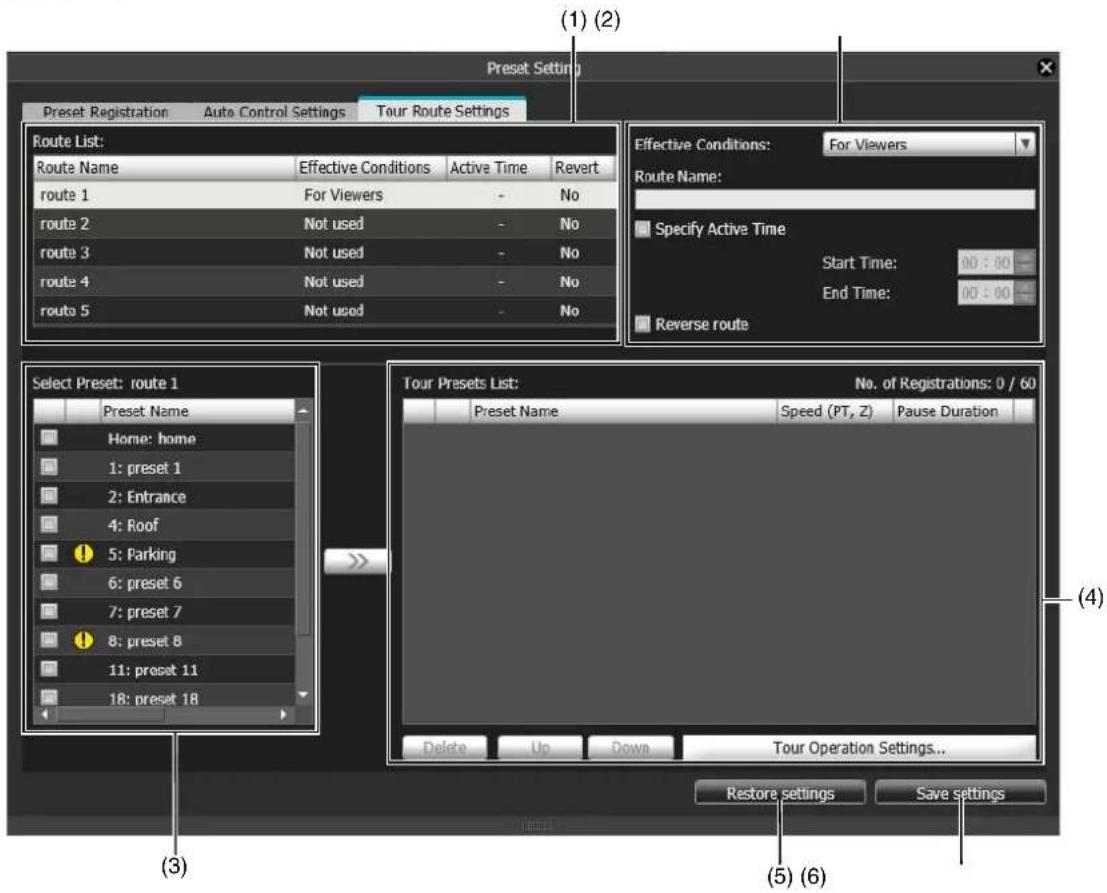
Task: Click the '2: Entrance' preset name
Action: (147, 496)
